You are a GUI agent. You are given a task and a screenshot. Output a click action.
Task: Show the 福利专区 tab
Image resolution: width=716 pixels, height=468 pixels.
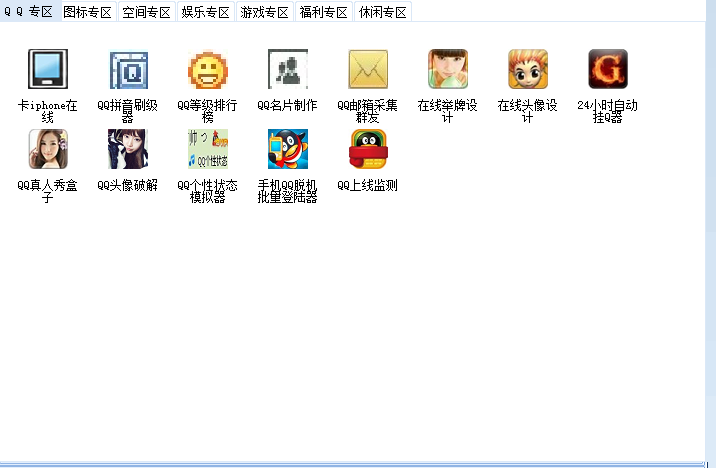324,12
